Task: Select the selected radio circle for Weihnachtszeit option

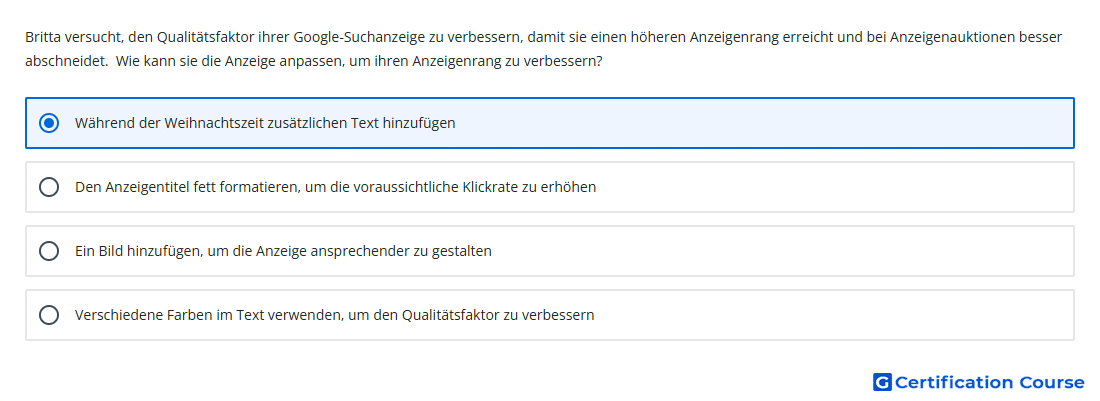Action: coord(49,123)
